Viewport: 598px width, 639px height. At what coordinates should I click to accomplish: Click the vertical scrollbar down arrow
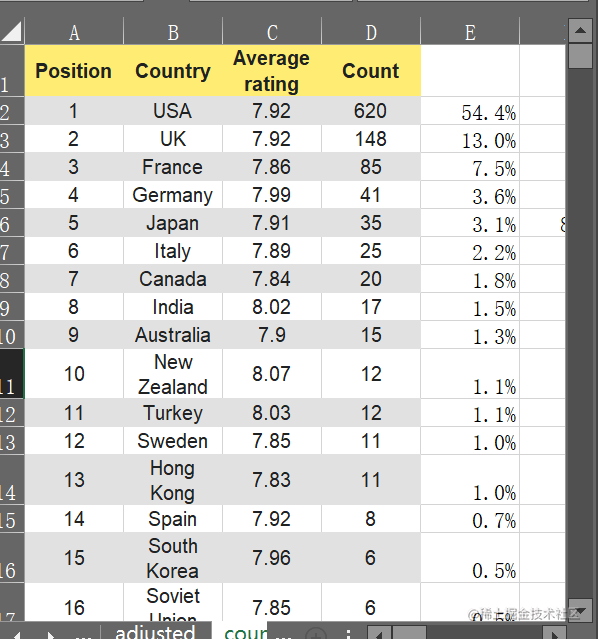580,610
